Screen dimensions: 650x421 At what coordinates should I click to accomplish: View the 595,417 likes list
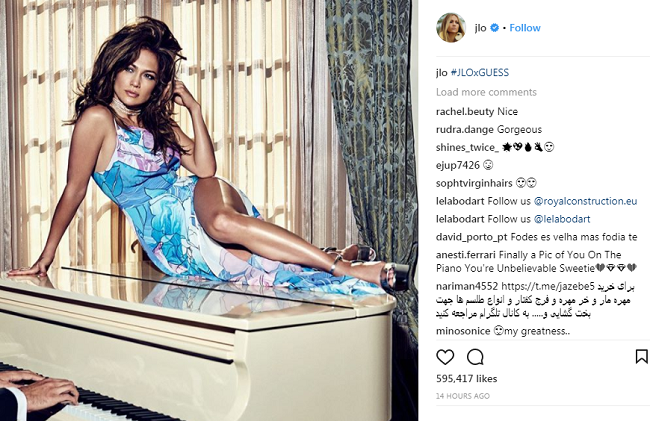pyautogui.click(x=466, y=378)
